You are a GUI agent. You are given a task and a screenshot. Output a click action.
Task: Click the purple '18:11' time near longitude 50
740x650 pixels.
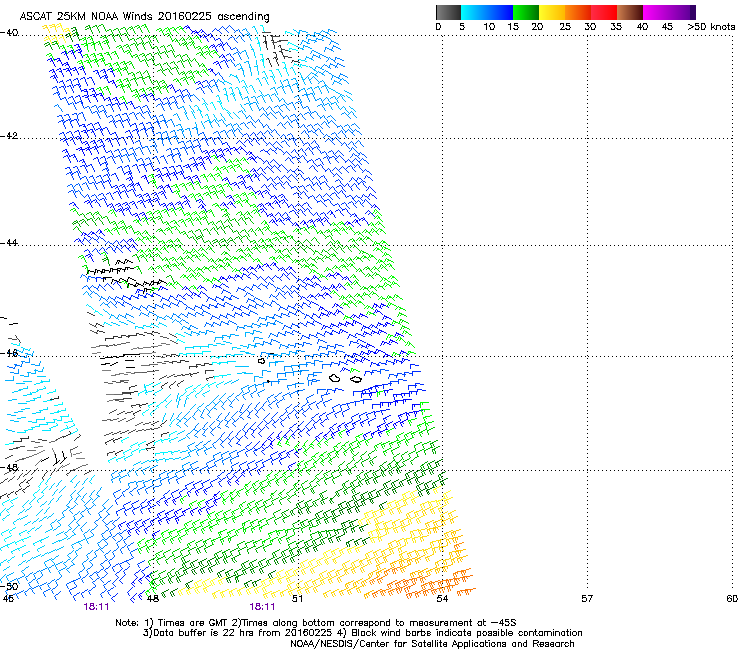262,607
